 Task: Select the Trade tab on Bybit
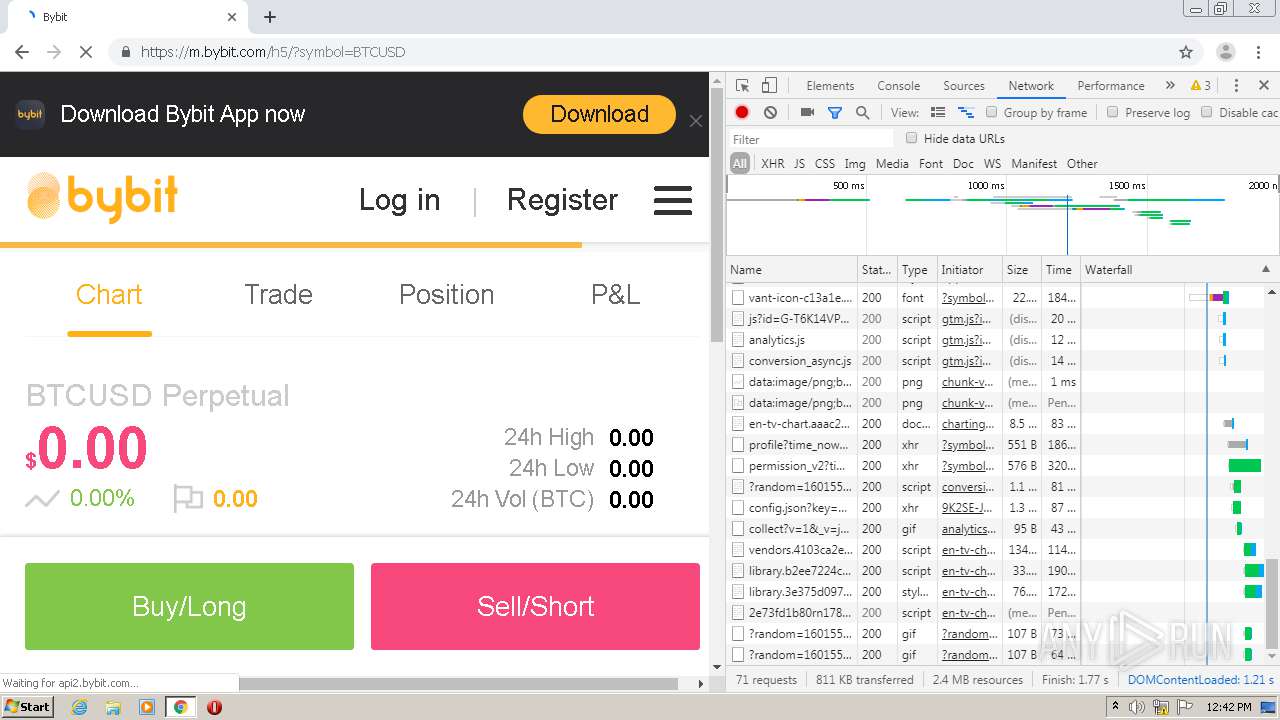[278, 295]
